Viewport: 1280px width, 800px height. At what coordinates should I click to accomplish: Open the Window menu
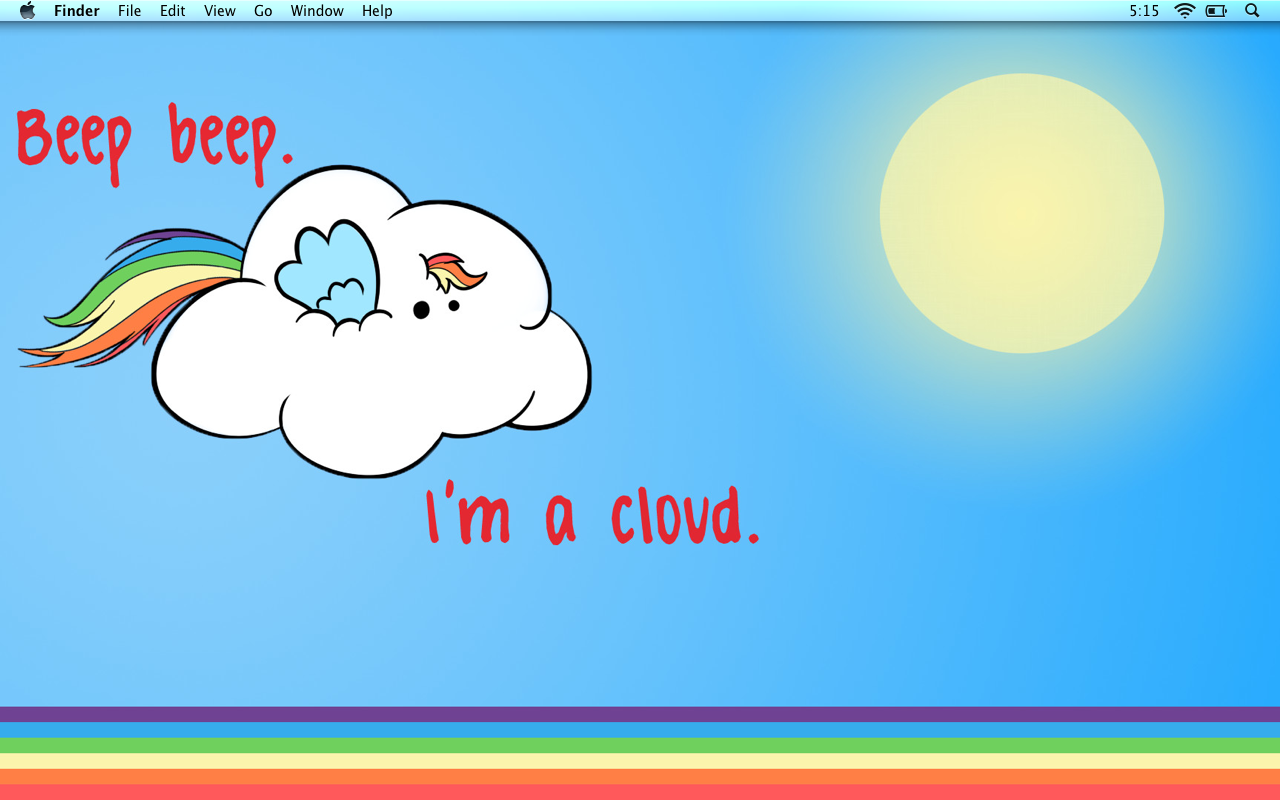(x=317, y=11)
